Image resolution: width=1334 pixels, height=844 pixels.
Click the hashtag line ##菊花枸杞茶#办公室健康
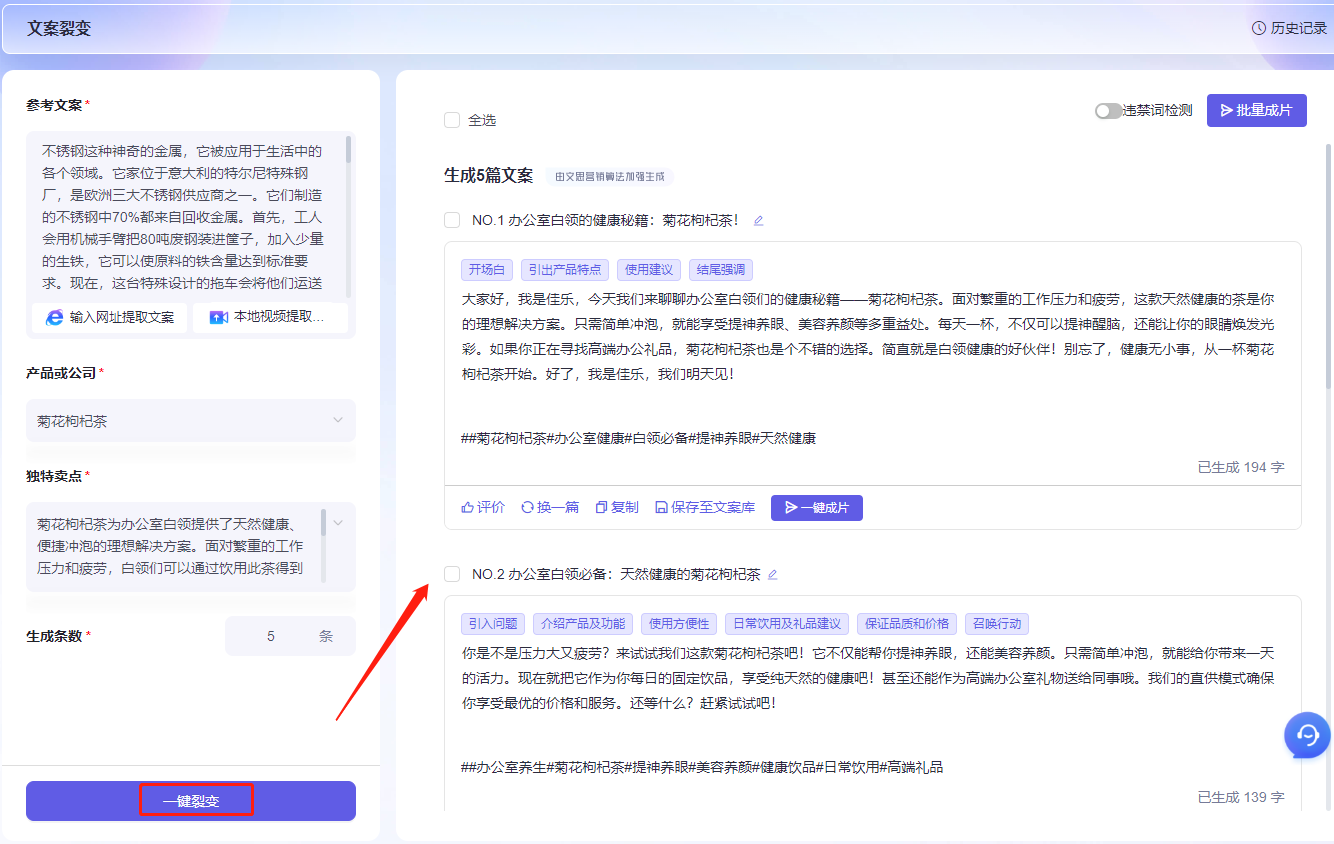tap(639, 438)
